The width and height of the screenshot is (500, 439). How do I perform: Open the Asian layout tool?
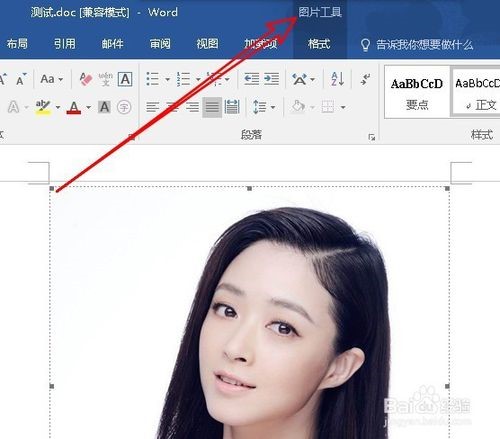coord(300,79)
